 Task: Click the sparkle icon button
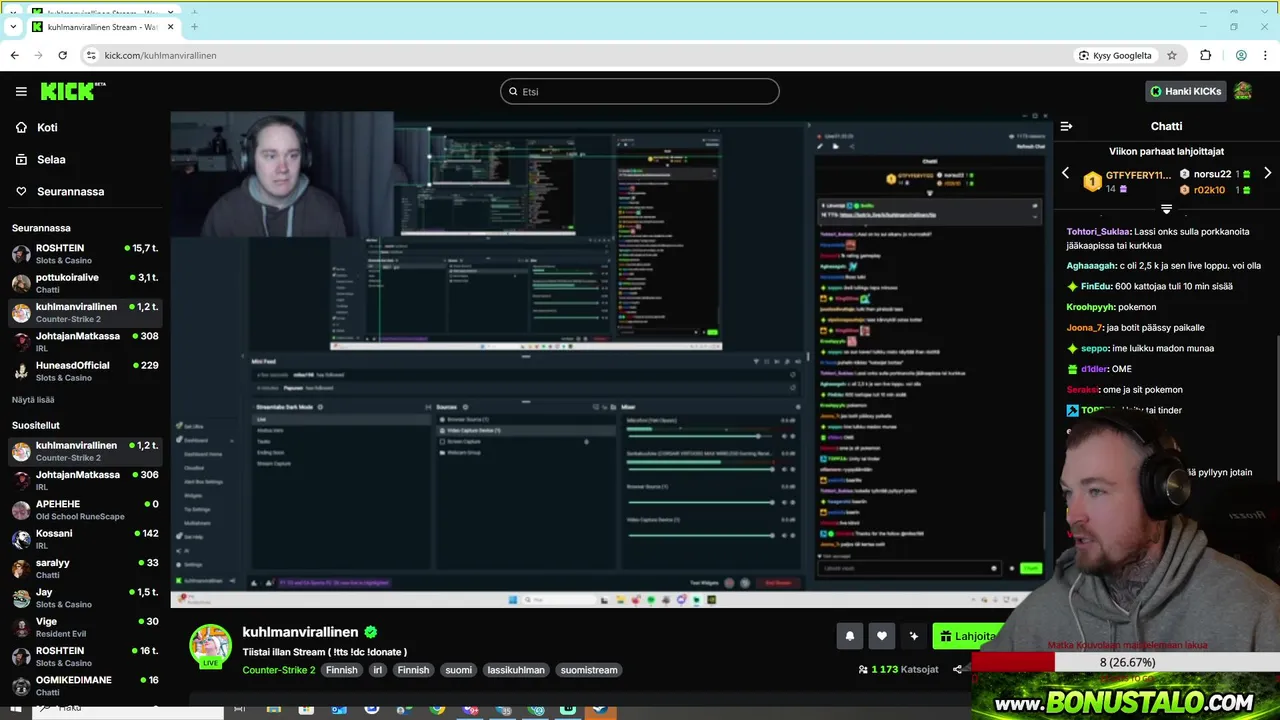coord(913,635)
